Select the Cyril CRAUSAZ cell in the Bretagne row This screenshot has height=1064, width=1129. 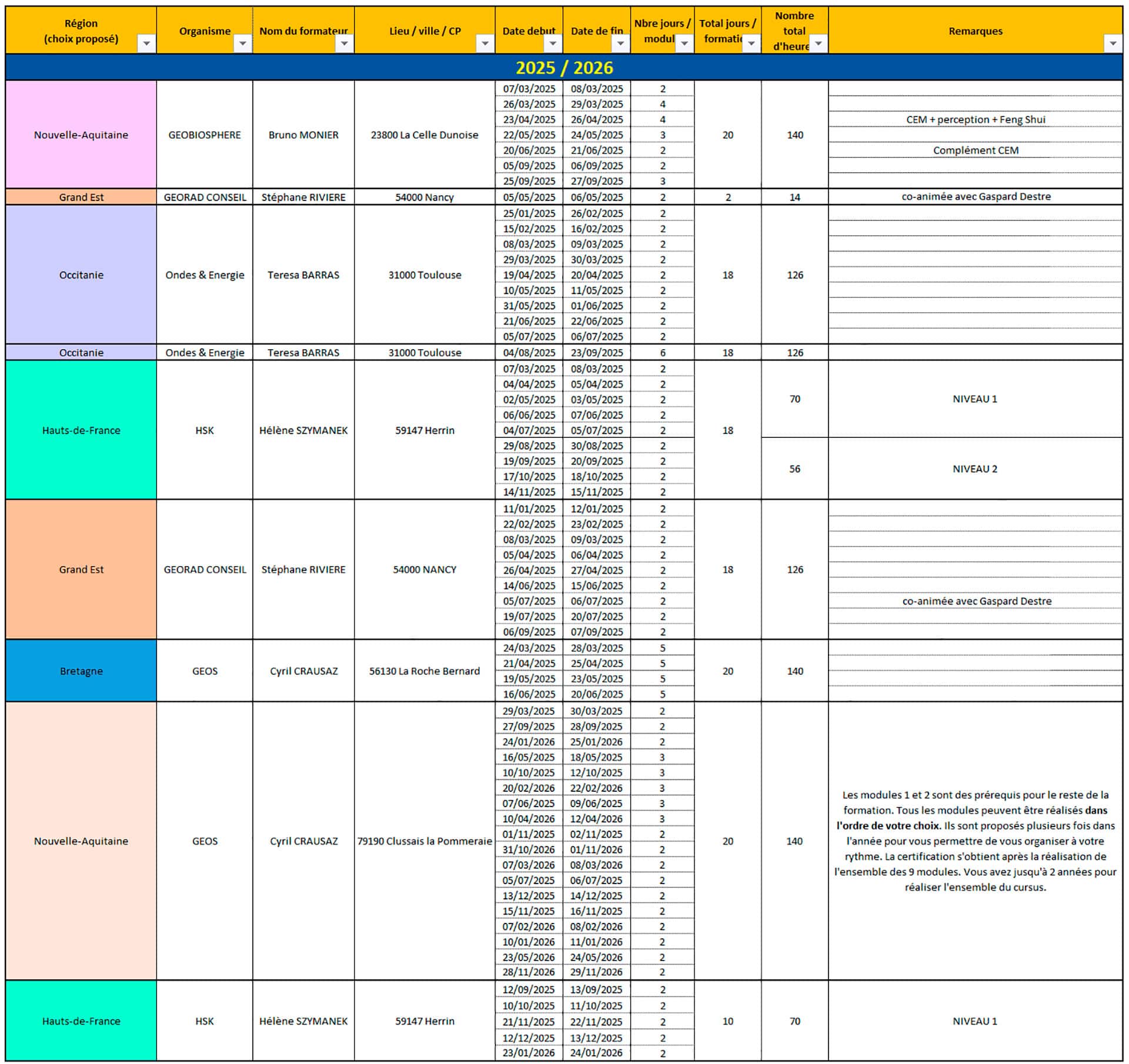(x=303, y=671)
